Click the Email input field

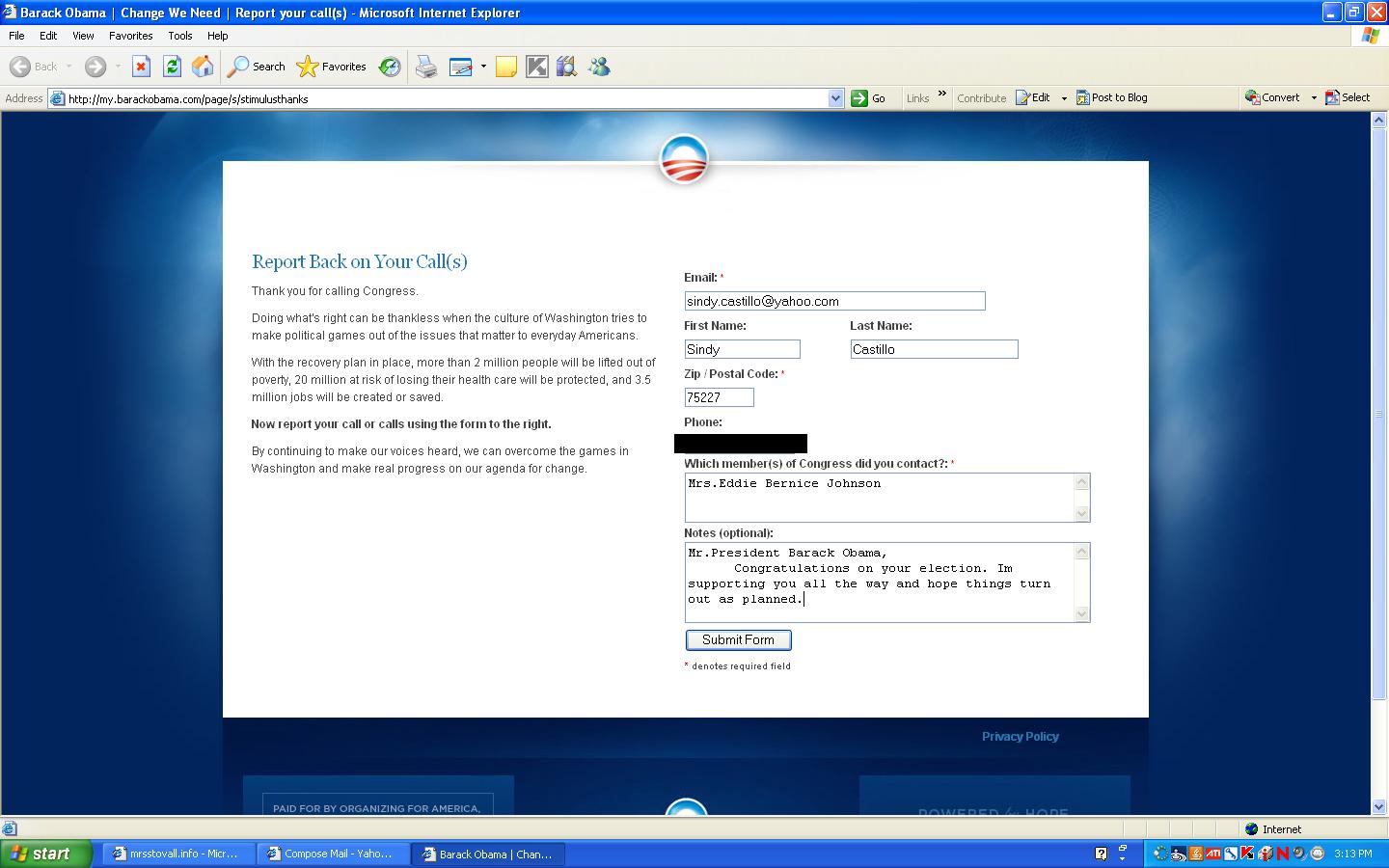(835, 301)
